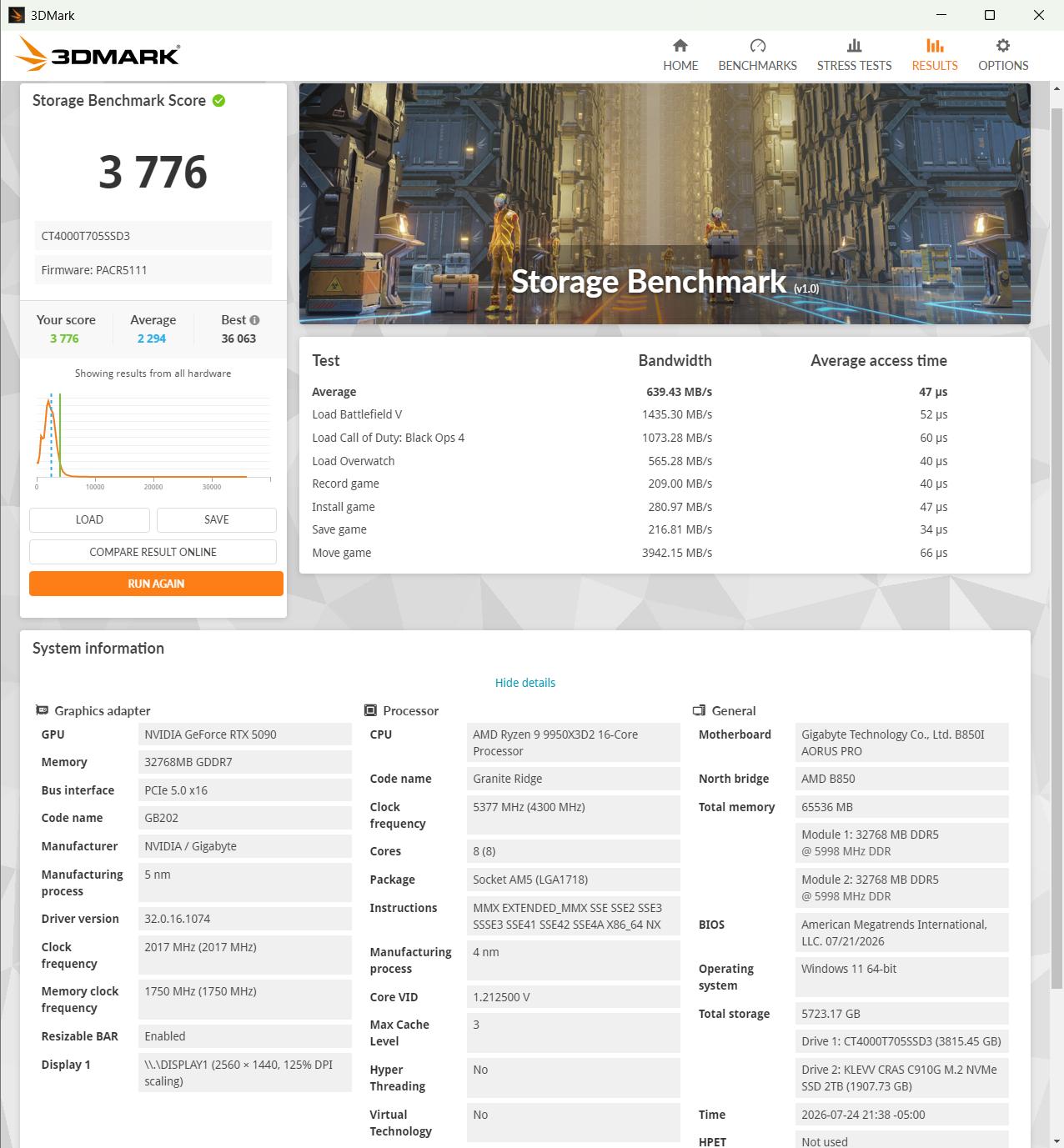Click the 3DMark logo in header
Screen dimensions: 1064x1148
(x=98, y=55)
